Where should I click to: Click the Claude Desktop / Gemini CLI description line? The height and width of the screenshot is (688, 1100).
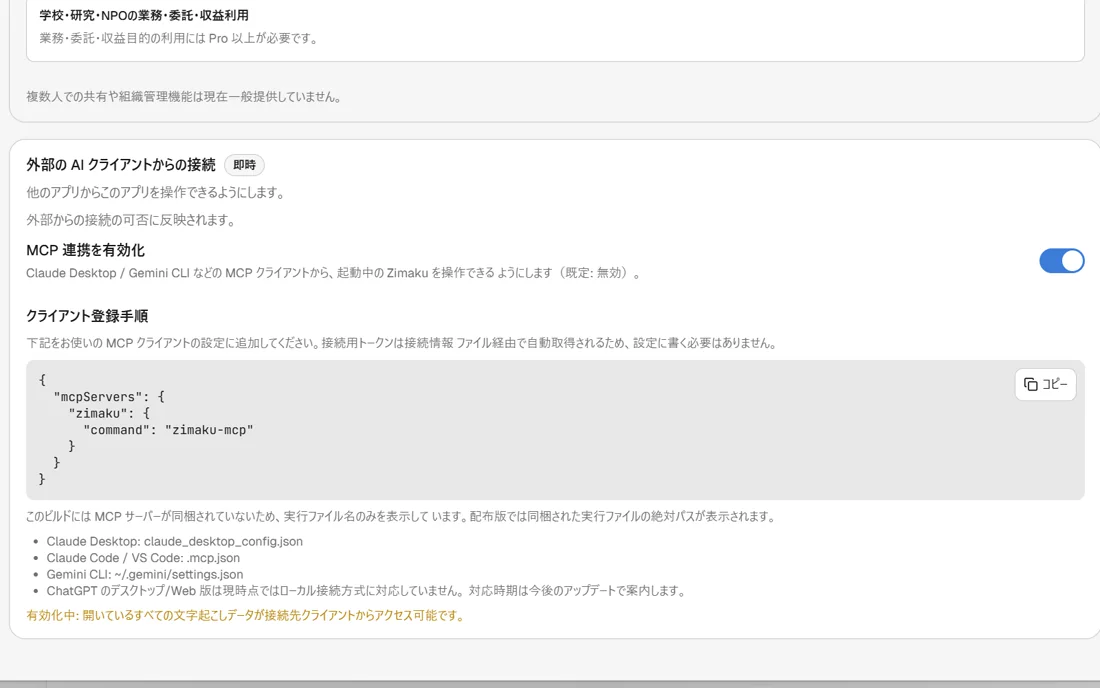tap(334, 273)
